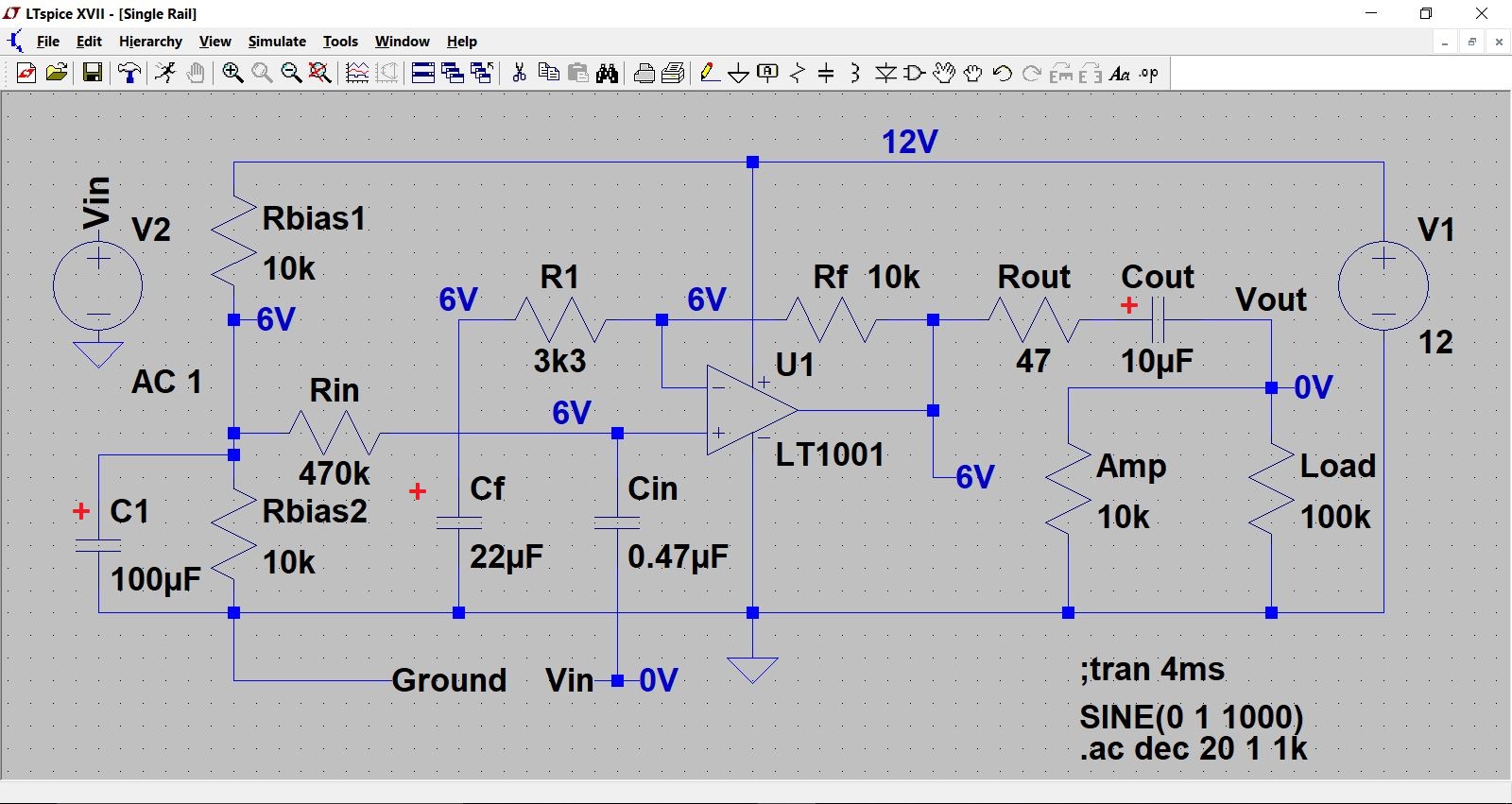Open Print Setup printer icon
1512x804 pixels.
pos(644,73)
